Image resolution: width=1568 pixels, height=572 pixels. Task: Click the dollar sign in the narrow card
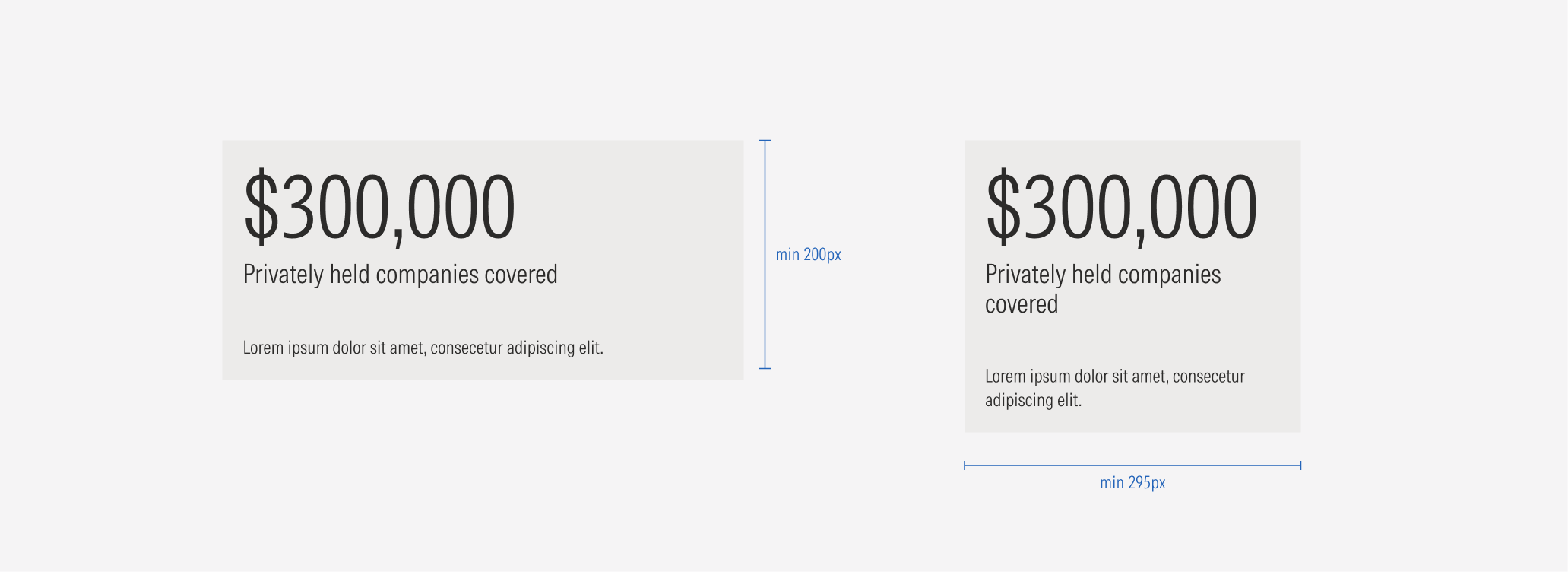coord(1003,207)
